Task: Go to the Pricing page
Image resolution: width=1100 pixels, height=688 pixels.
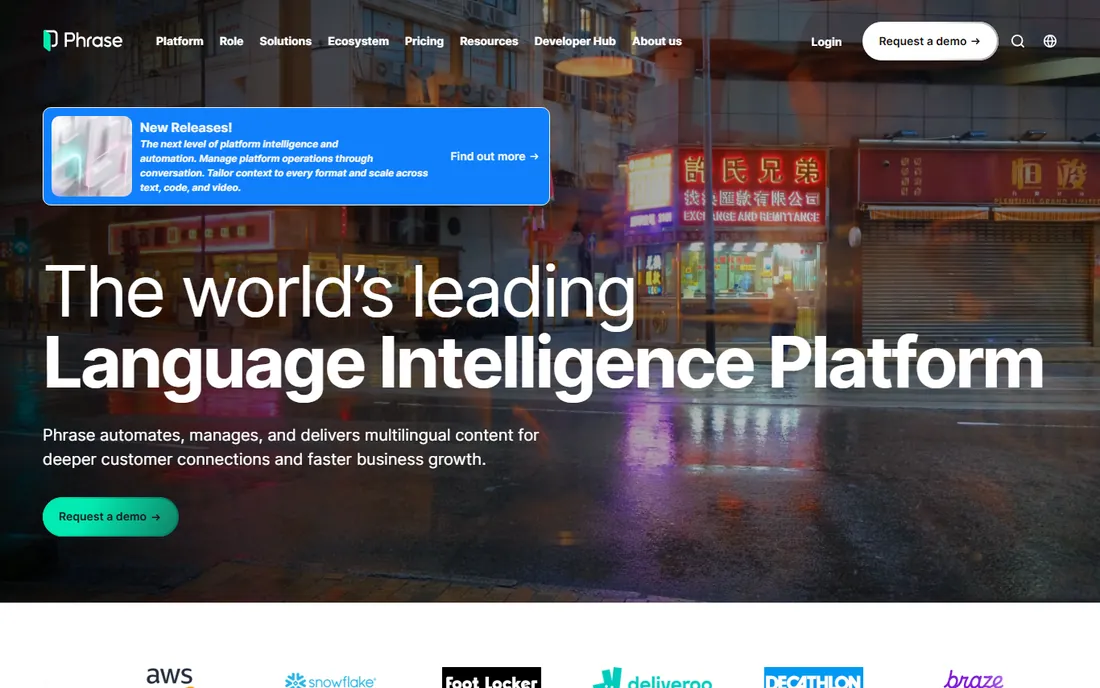Action: 424,41
